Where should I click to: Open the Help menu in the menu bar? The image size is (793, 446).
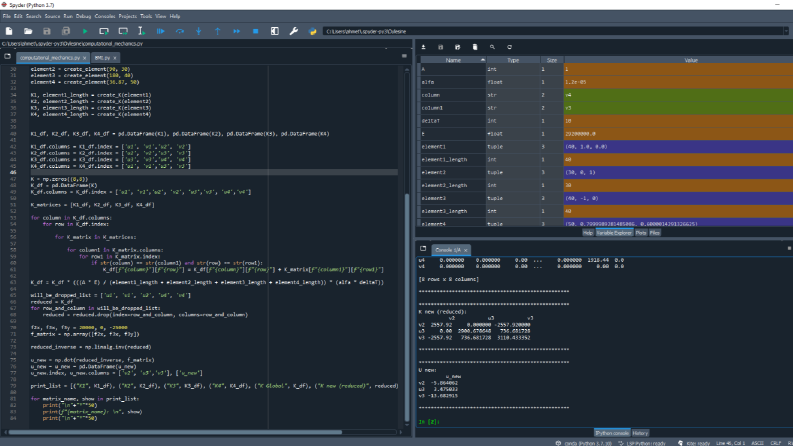(174, 16)
